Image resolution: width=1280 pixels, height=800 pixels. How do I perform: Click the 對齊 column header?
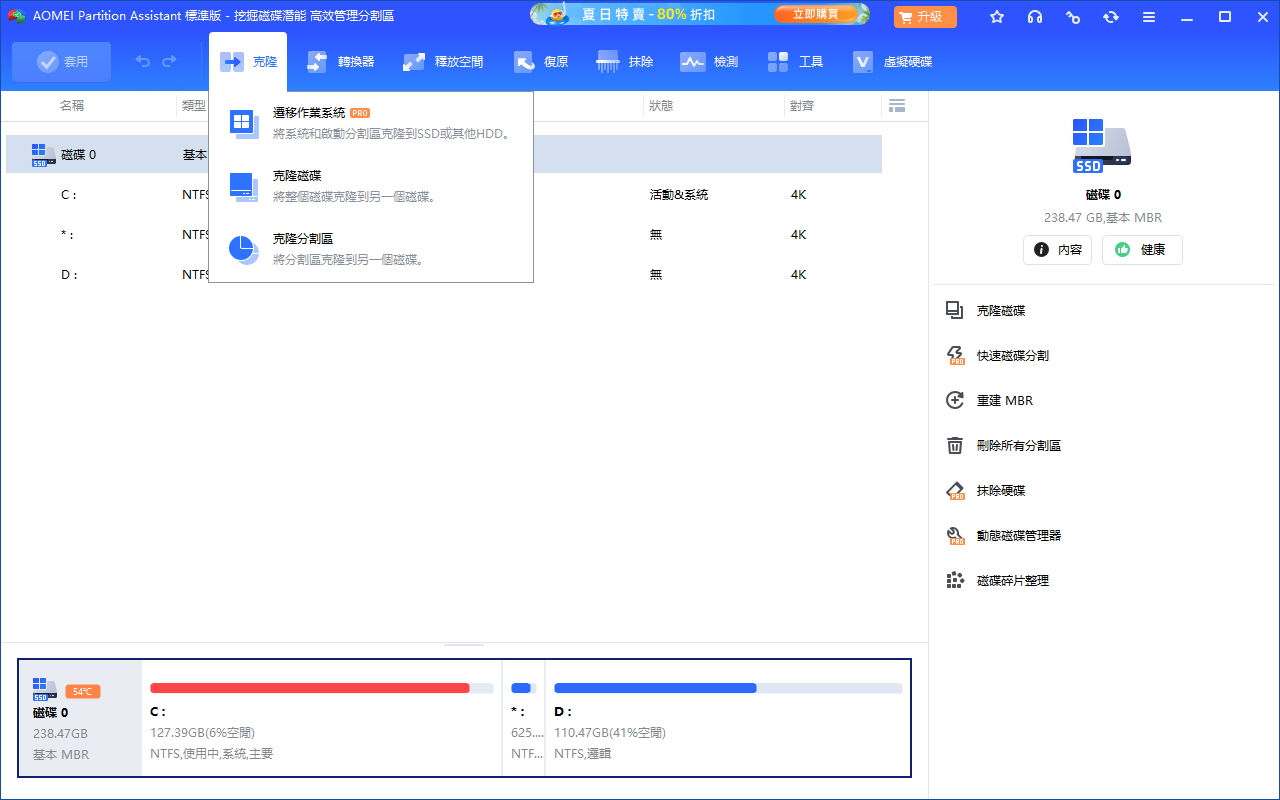coord(801,106)
